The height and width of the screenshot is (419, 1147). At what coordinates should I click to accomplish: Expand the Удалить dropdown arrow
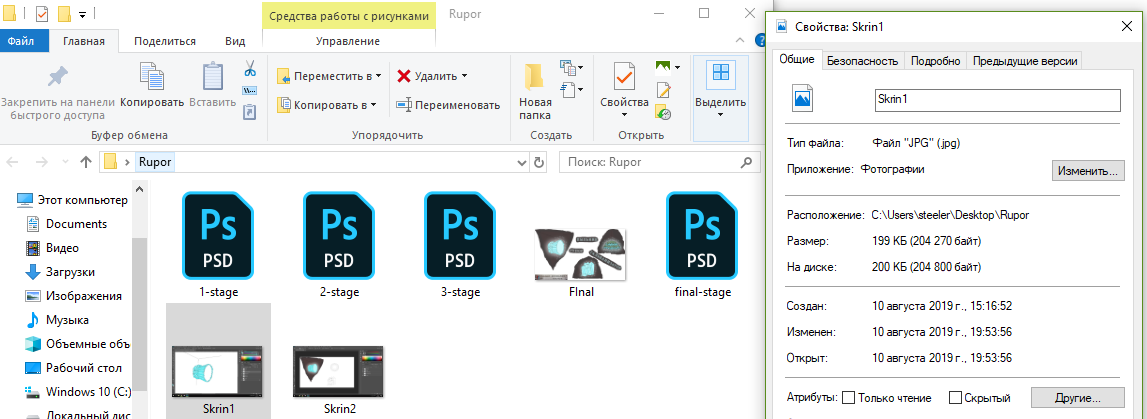point(464,76)
